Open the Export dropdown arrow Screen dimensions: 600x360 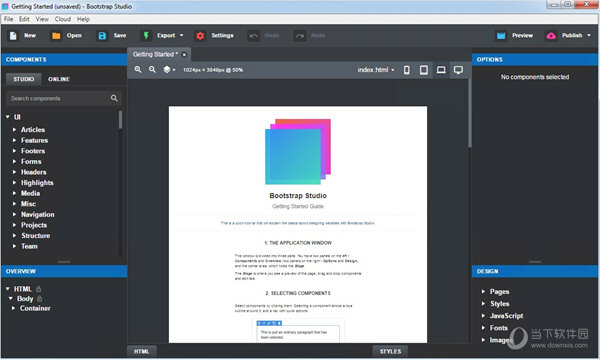tap(181, 36)
